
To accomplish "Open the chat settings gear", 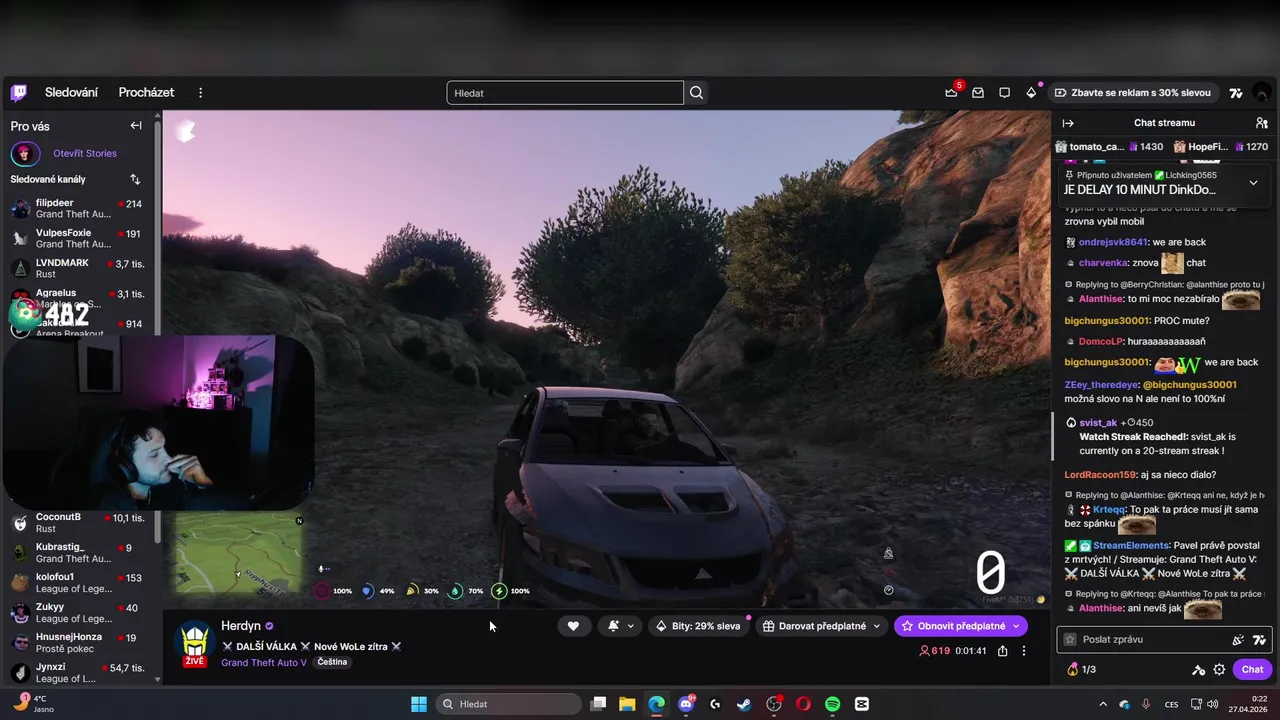I will pyautogui.click(x=1219, y=670).
